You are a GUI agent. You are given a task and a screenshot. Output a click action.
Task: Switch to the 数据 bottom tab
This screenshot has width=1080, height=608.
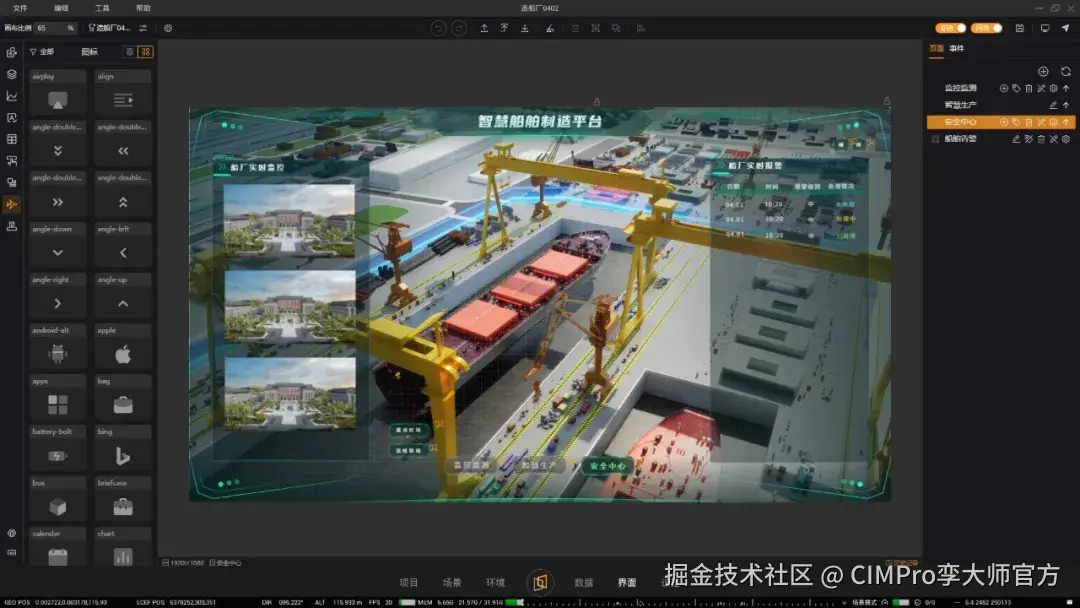point(583,583)
